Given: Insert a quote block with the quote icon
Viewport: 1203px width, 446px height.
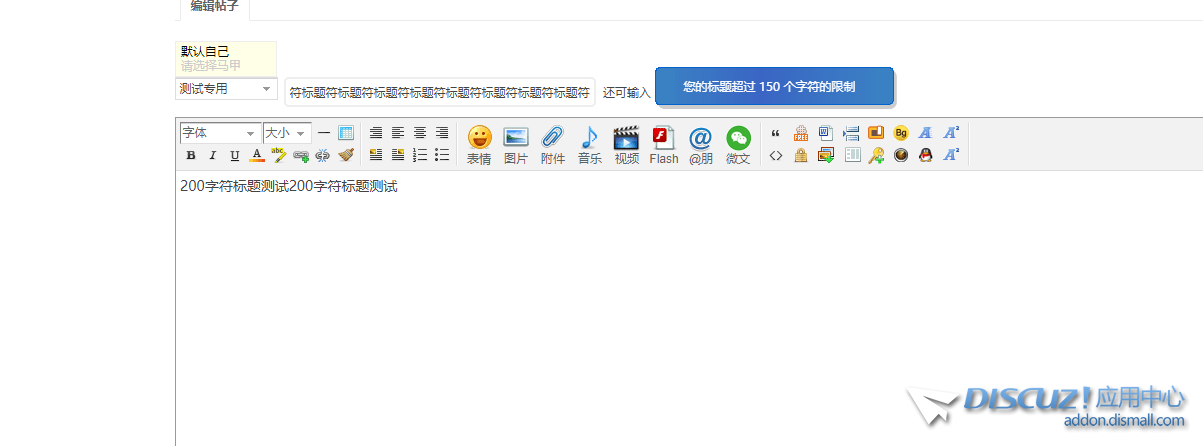Looking at the screenshot, I should coord(775,133).
